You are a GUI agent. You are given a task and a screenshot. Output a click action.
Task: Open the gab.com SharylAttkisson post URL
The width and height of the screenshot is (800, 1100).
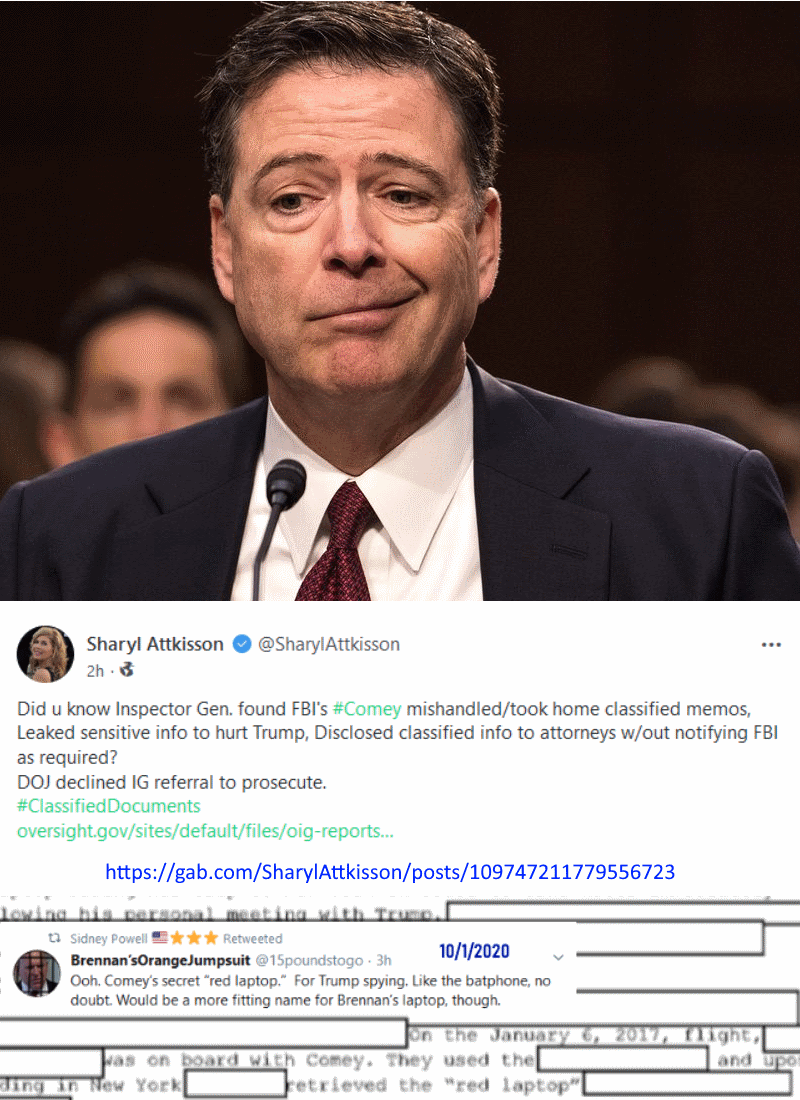coord(389,872)
